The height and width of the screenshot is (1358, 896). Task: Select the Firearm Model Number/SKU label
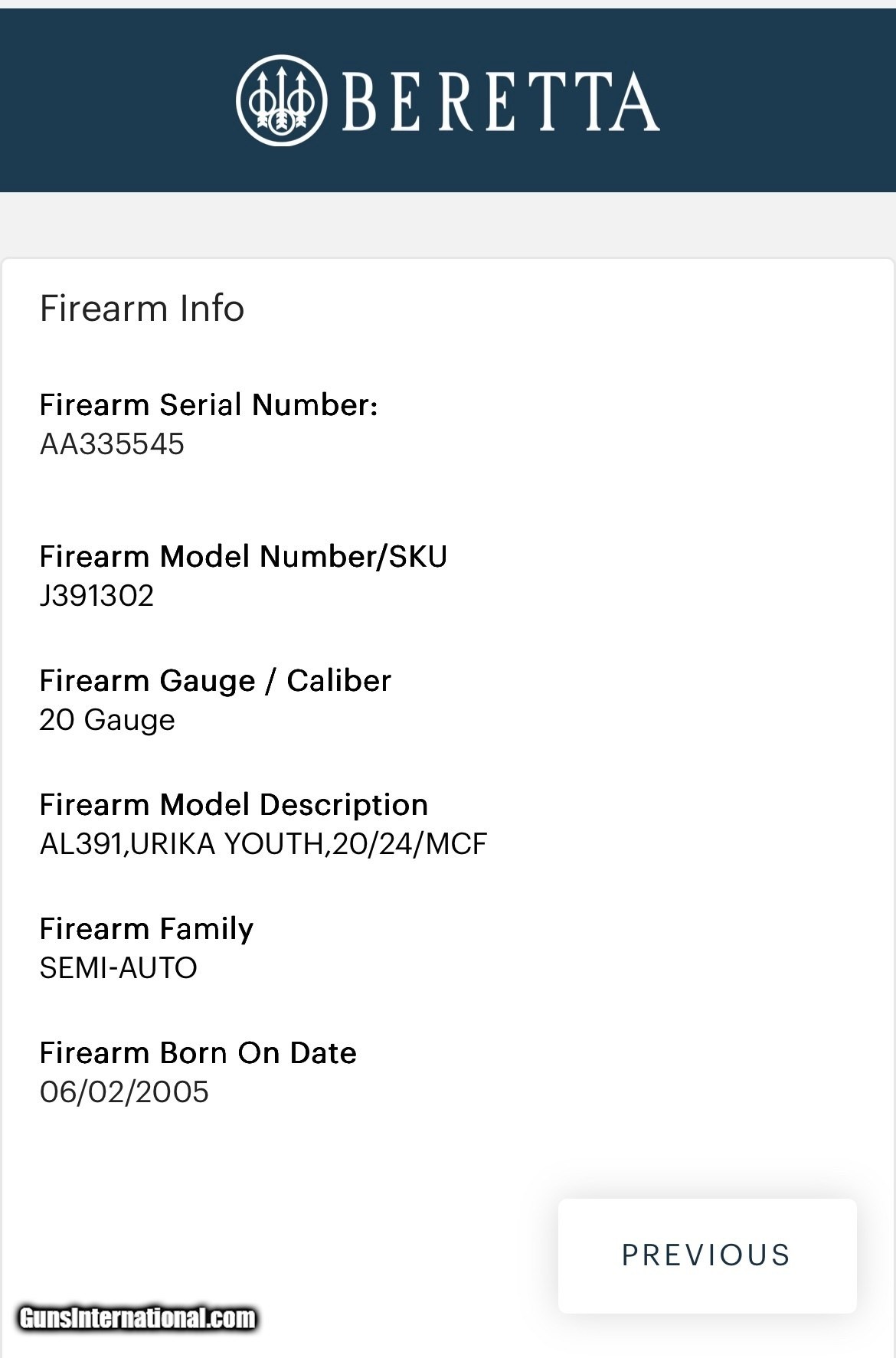click(x=243, y=556)
